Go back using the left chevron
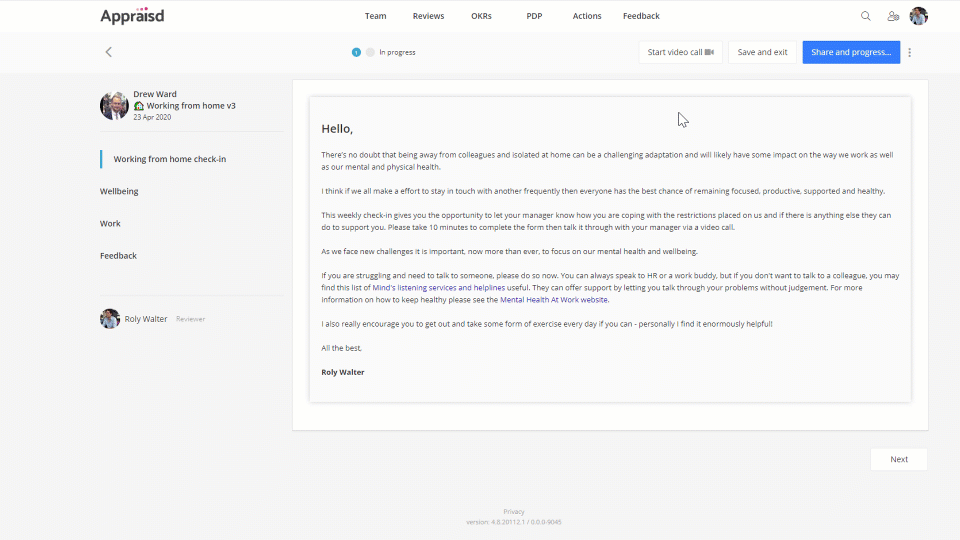The height and width of the screenshot is (540, 960). [x=108, y=52]
